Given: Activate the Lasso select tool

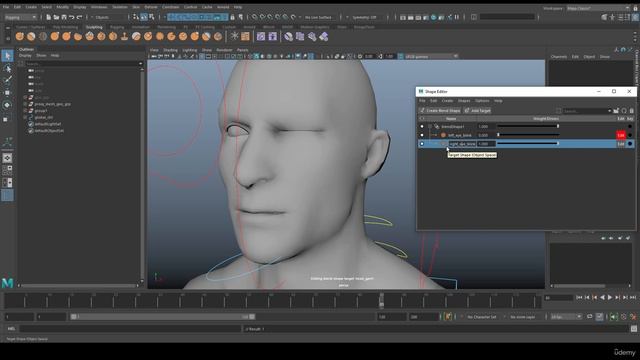Looking at the screenshot, I should [x=7, y=68].
